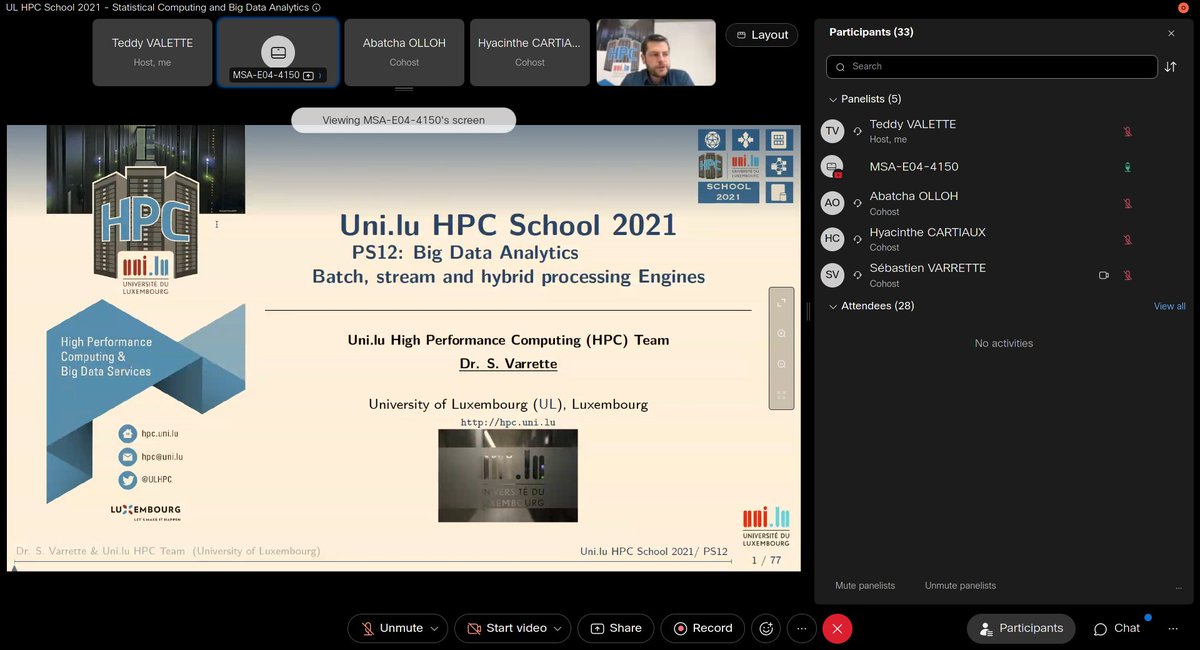Click headset icon beside Sébastien VARRETTE

point(857,275)
